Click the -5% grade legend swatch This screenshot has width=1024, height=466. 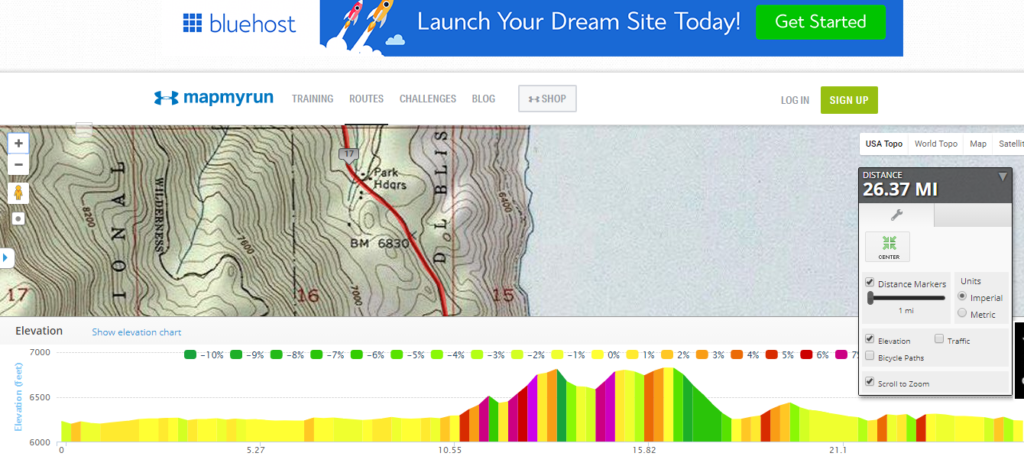(x=397, y=355)
